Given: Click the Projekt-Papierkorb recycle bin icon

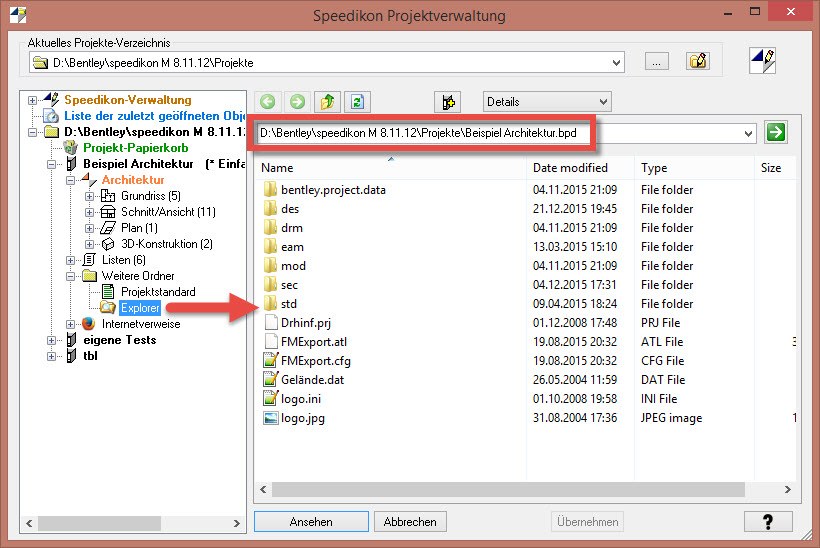Looking at the screenshot, I should (71, 148).
